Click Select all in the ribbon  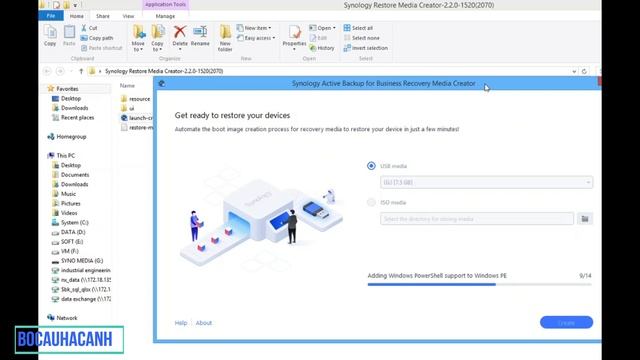(358, 28)
